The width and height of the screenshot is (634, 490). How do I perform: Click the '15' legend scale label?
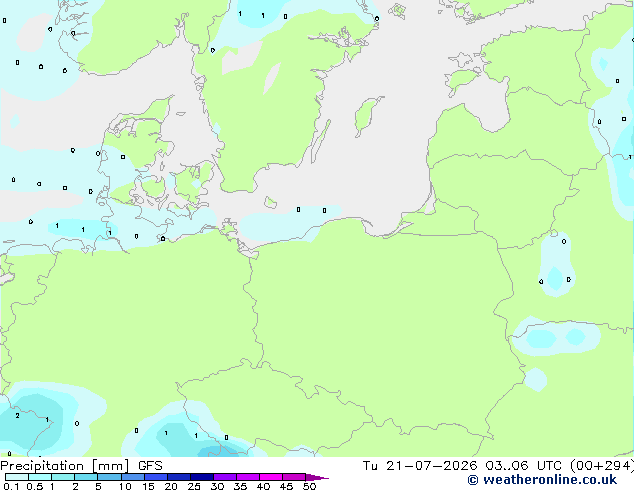click(148, 486)
